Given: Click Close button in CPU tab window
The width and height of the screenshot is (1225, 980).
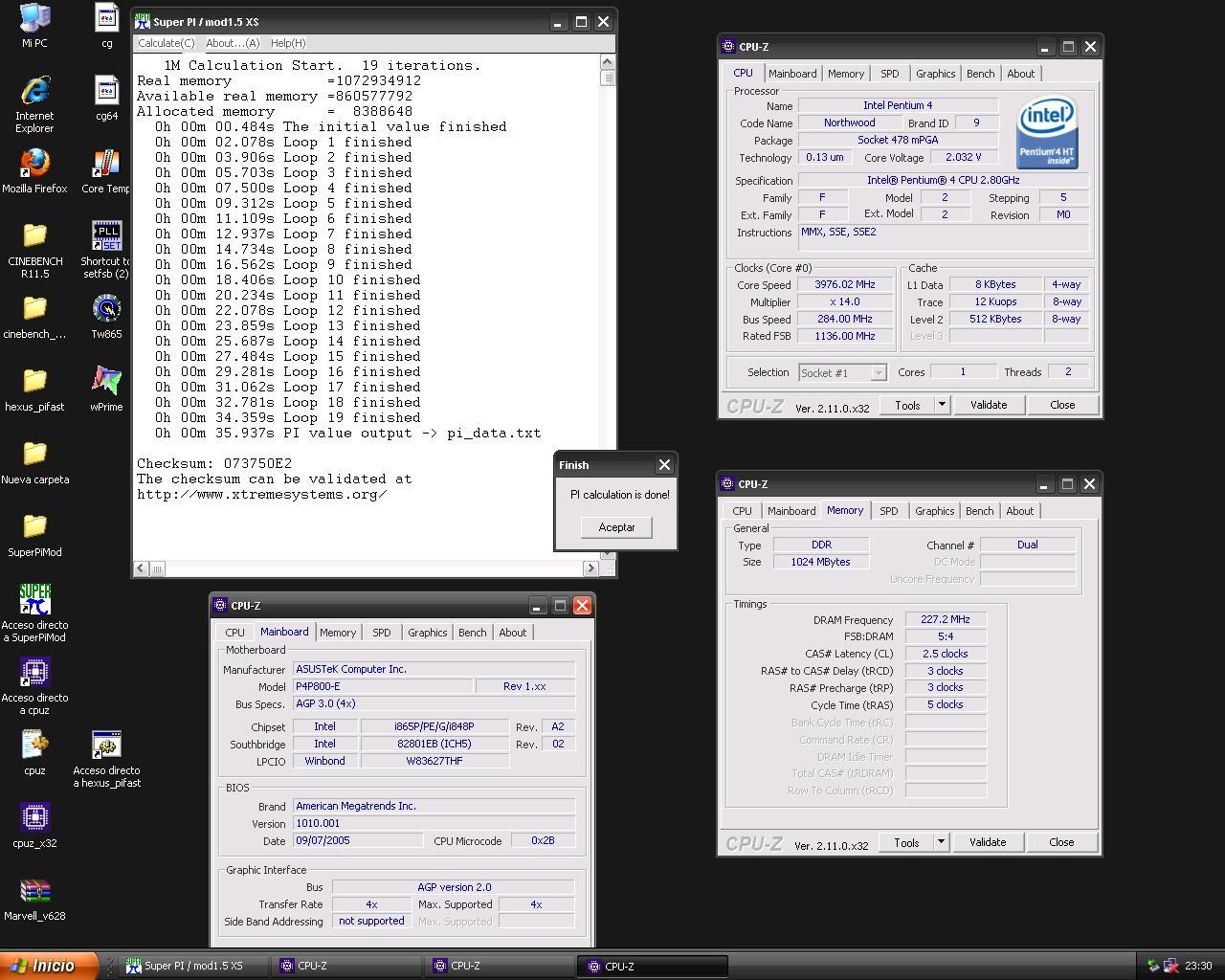Looking at the screenshot, I should coord(1062,405).
